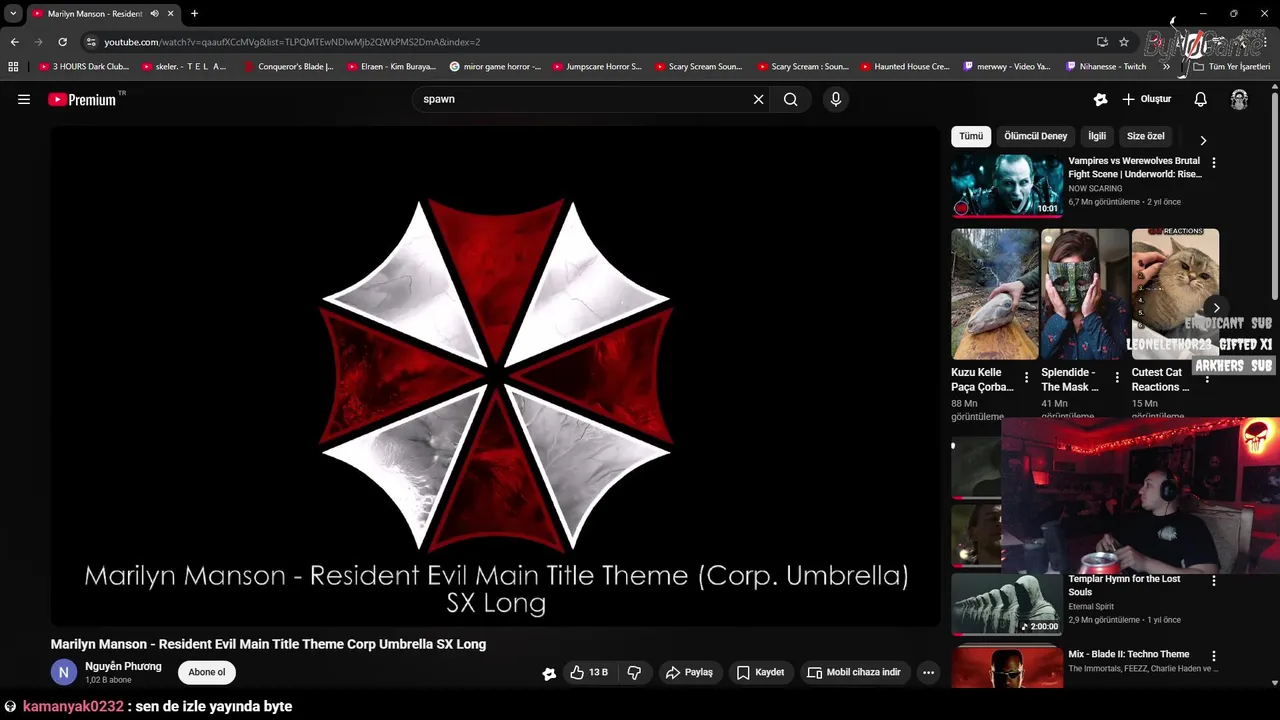The width and height of the screenshot is (1280, 720).
Task: Open more actions three-dot menu under video
Action: 928,672
